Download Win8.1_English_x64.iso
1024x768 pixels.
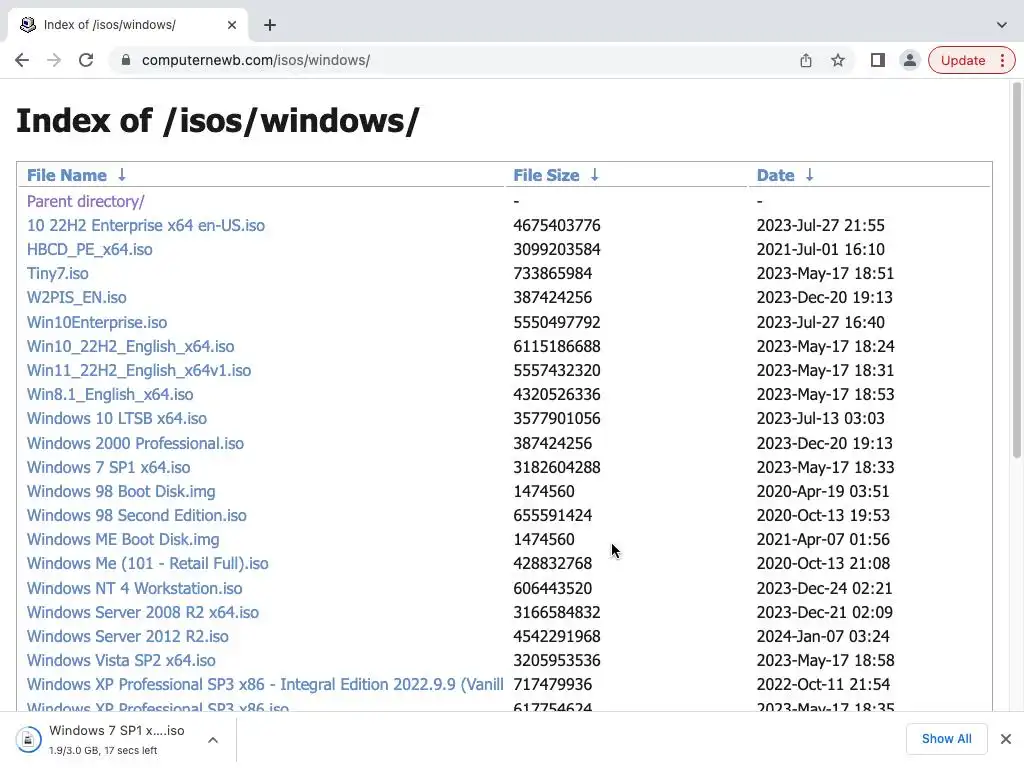pos(110,394)
